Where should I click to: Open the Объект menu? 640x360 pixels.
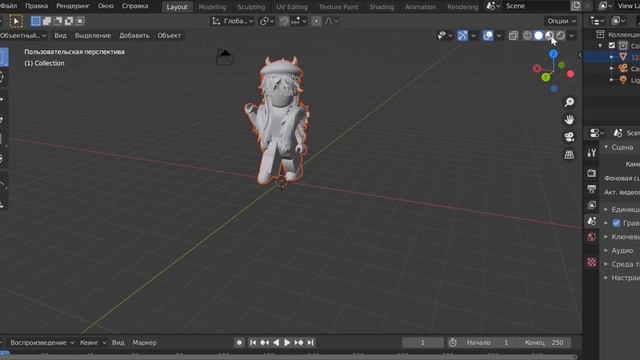pos(169,36)
